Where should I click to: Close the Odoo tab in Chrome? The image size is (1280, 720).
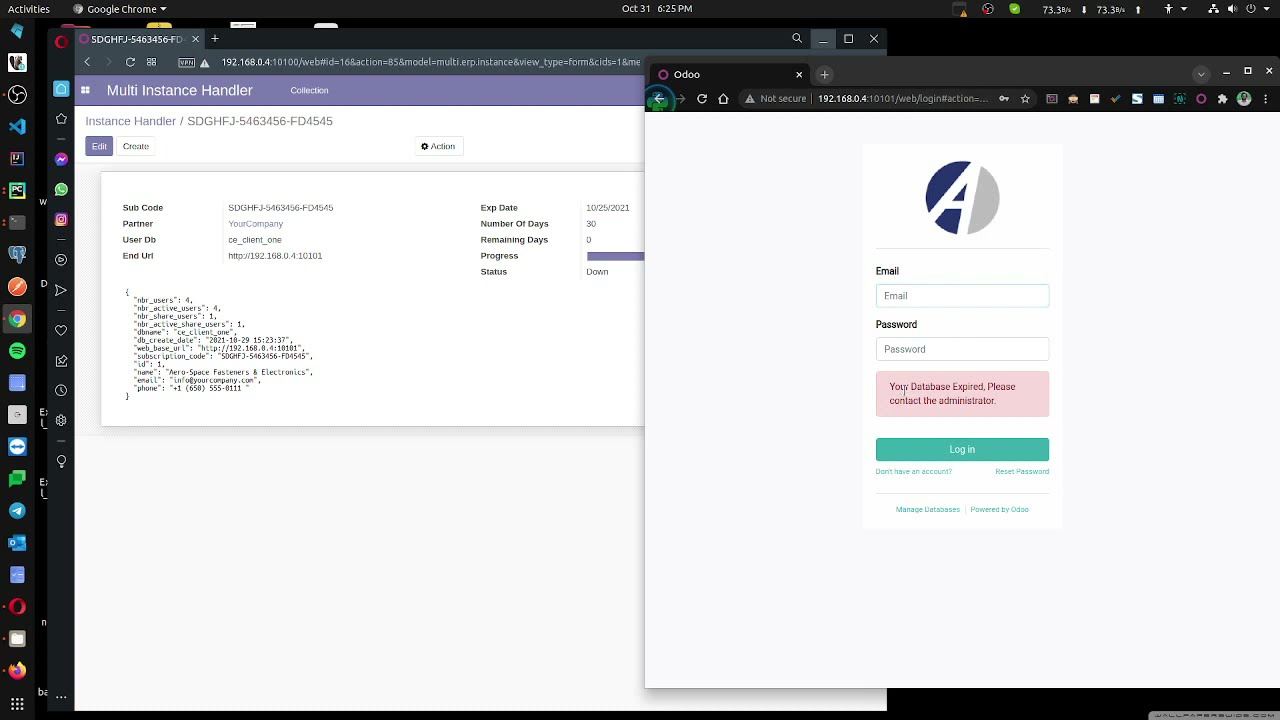tap(799, 74)
